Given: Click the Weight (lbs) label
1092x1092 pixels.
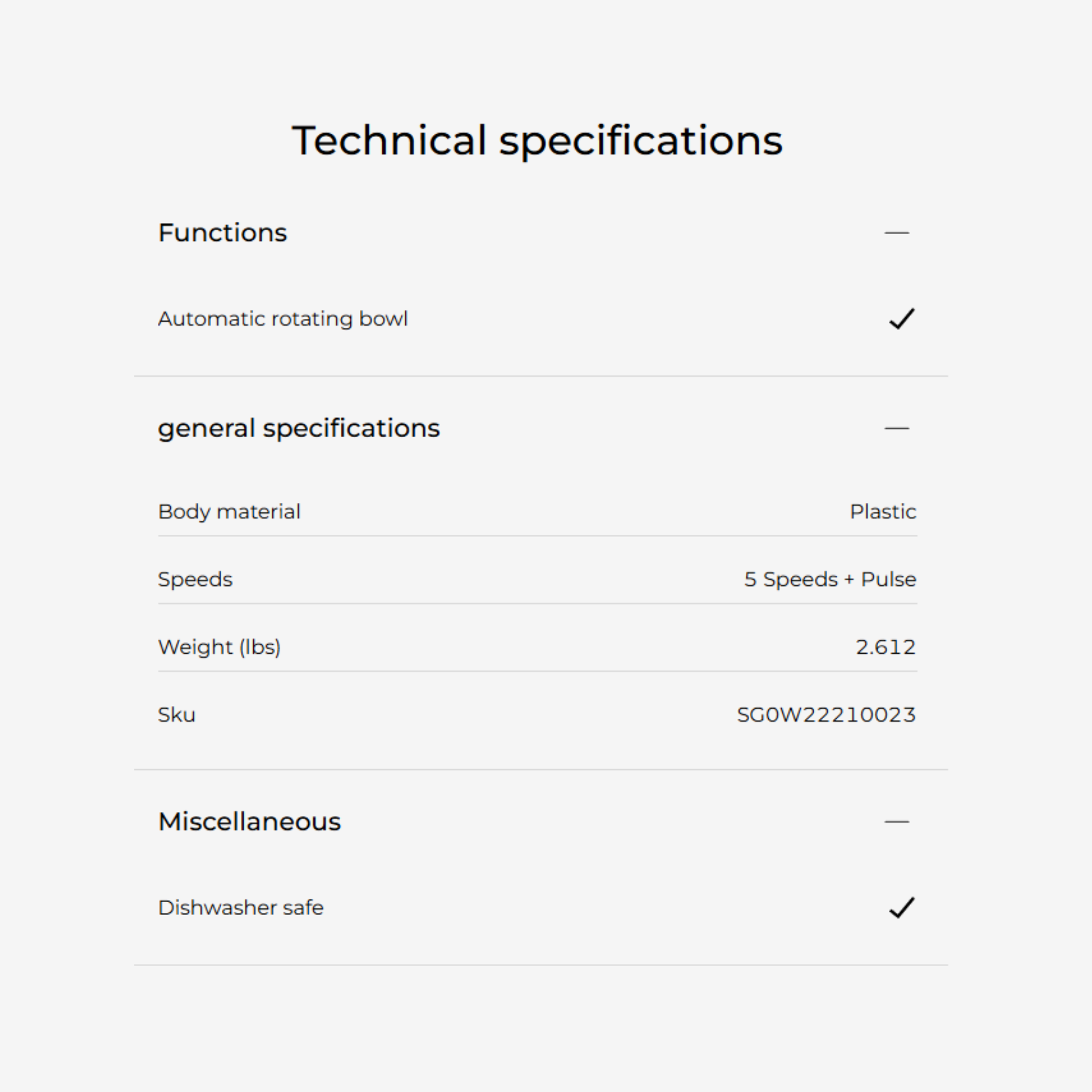Looking at the screenshot, I should click(219, 647).
